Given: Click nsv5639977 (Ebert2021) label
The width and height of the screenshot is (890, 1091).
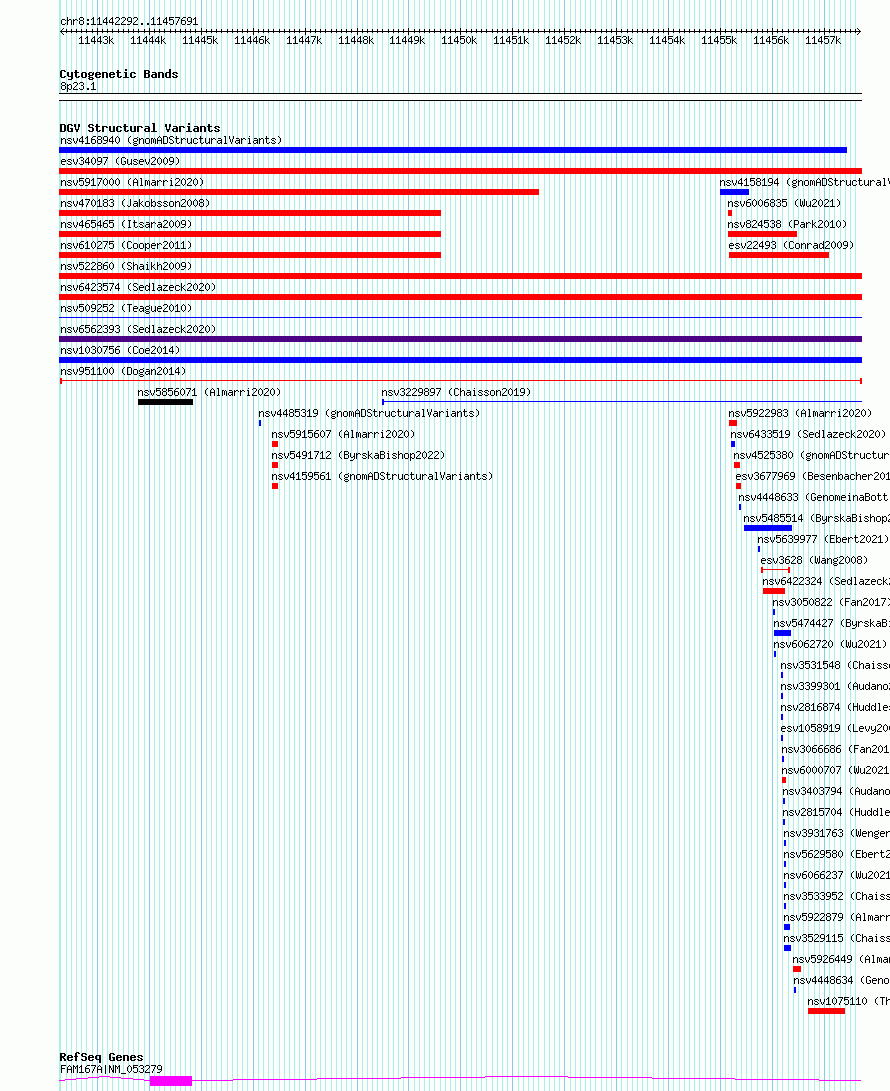Looking at the screenshot, I should click(823, 539).
